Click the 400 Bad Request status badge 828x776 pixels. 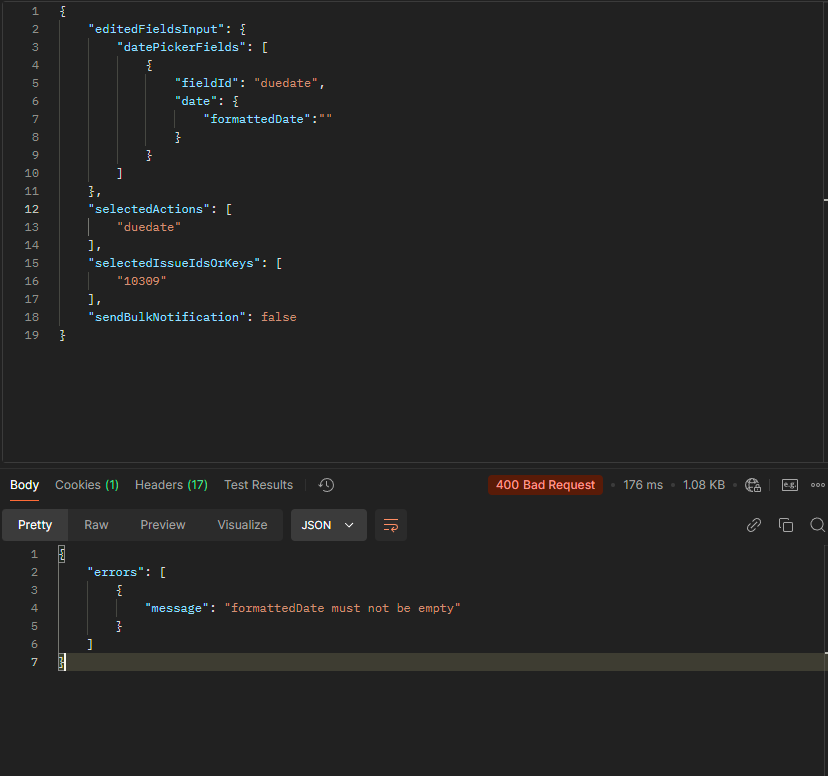click(545, 485)
